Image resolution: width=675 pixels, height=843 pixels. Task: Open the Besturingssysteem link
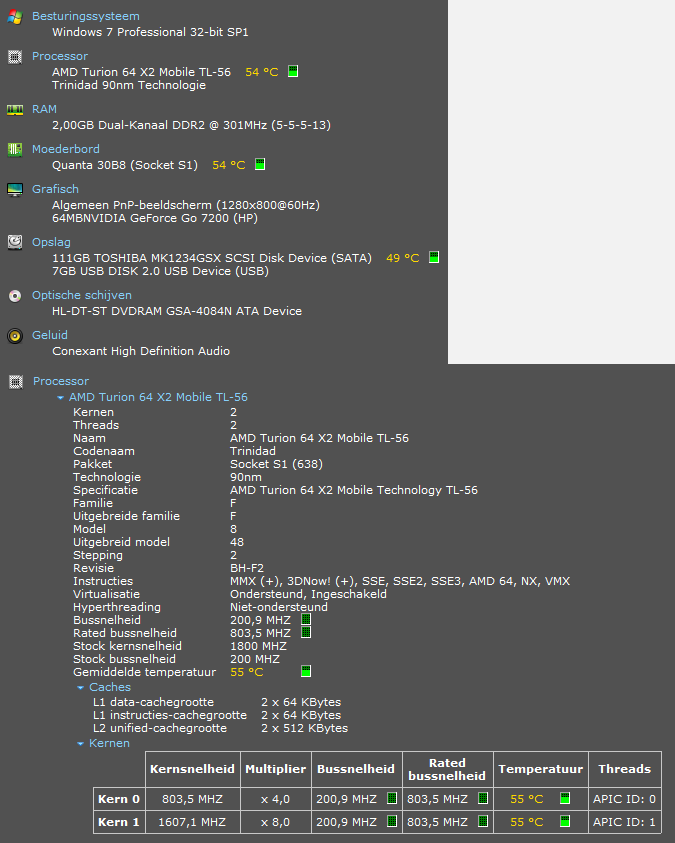tap(85, 16)
